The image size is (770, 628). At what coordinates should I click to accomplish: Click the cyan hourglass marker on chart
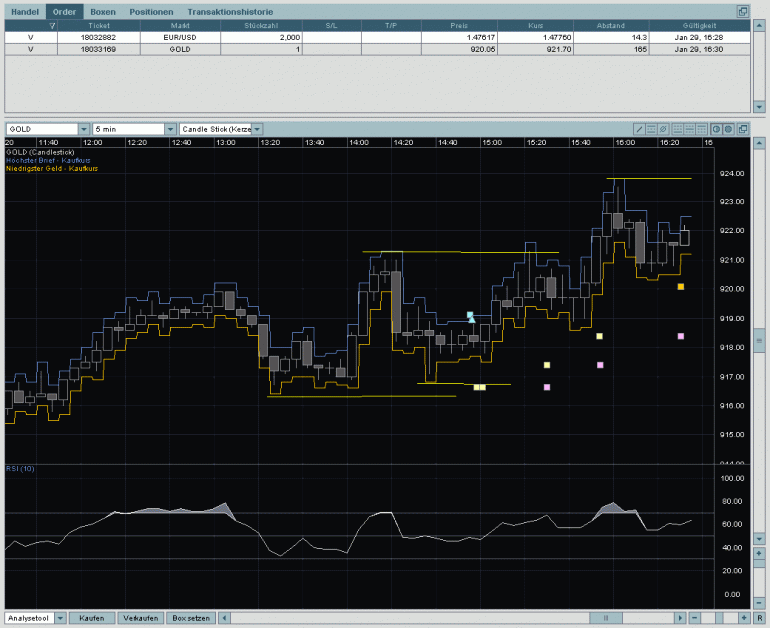471,317
